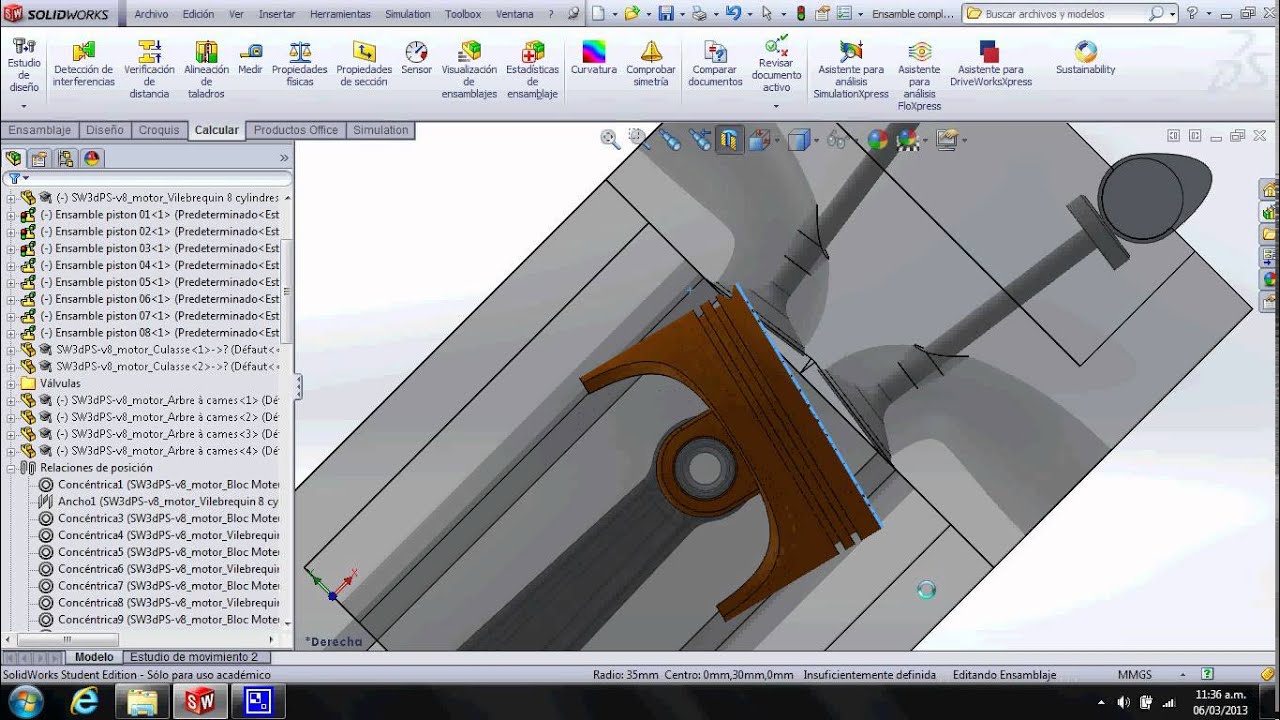The height and width of the screenshot is (720, 1280).
Task: Open ConfigurationManager tab icon
Action: (x=66, y=158)
